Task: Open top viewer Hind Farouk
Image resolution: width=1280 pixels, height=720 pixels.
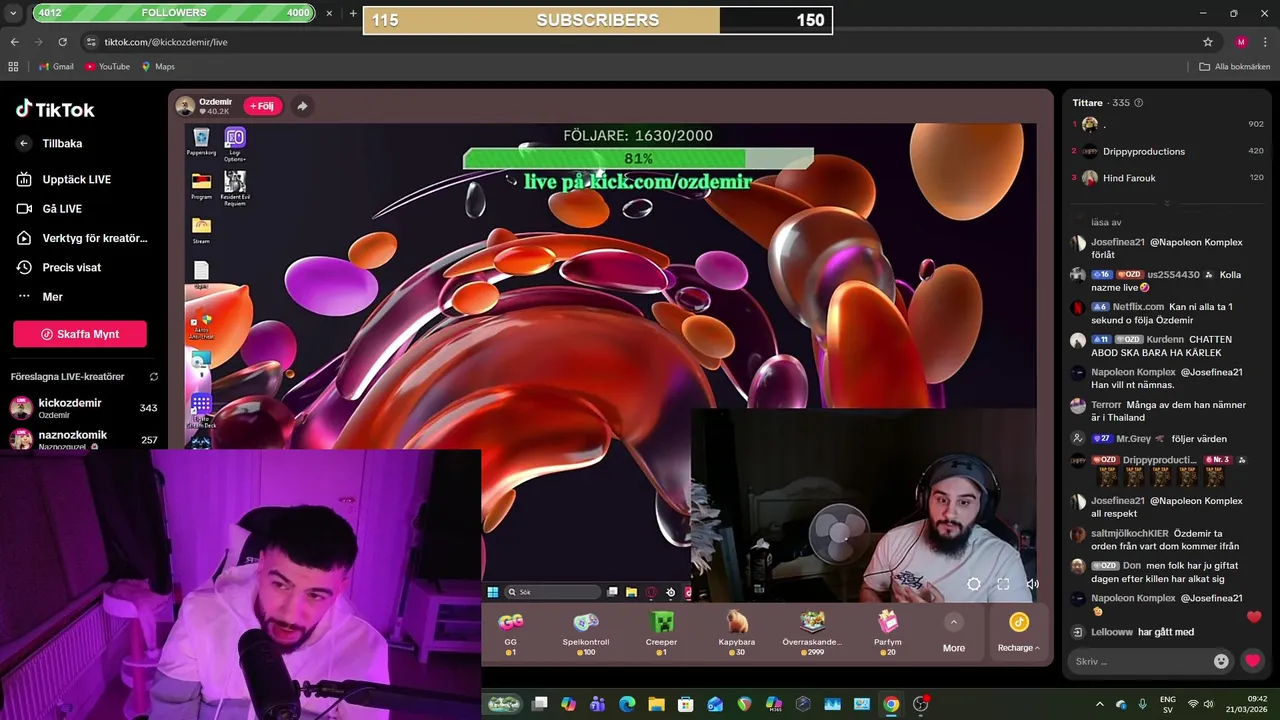Action: [x=1128, y=178]
